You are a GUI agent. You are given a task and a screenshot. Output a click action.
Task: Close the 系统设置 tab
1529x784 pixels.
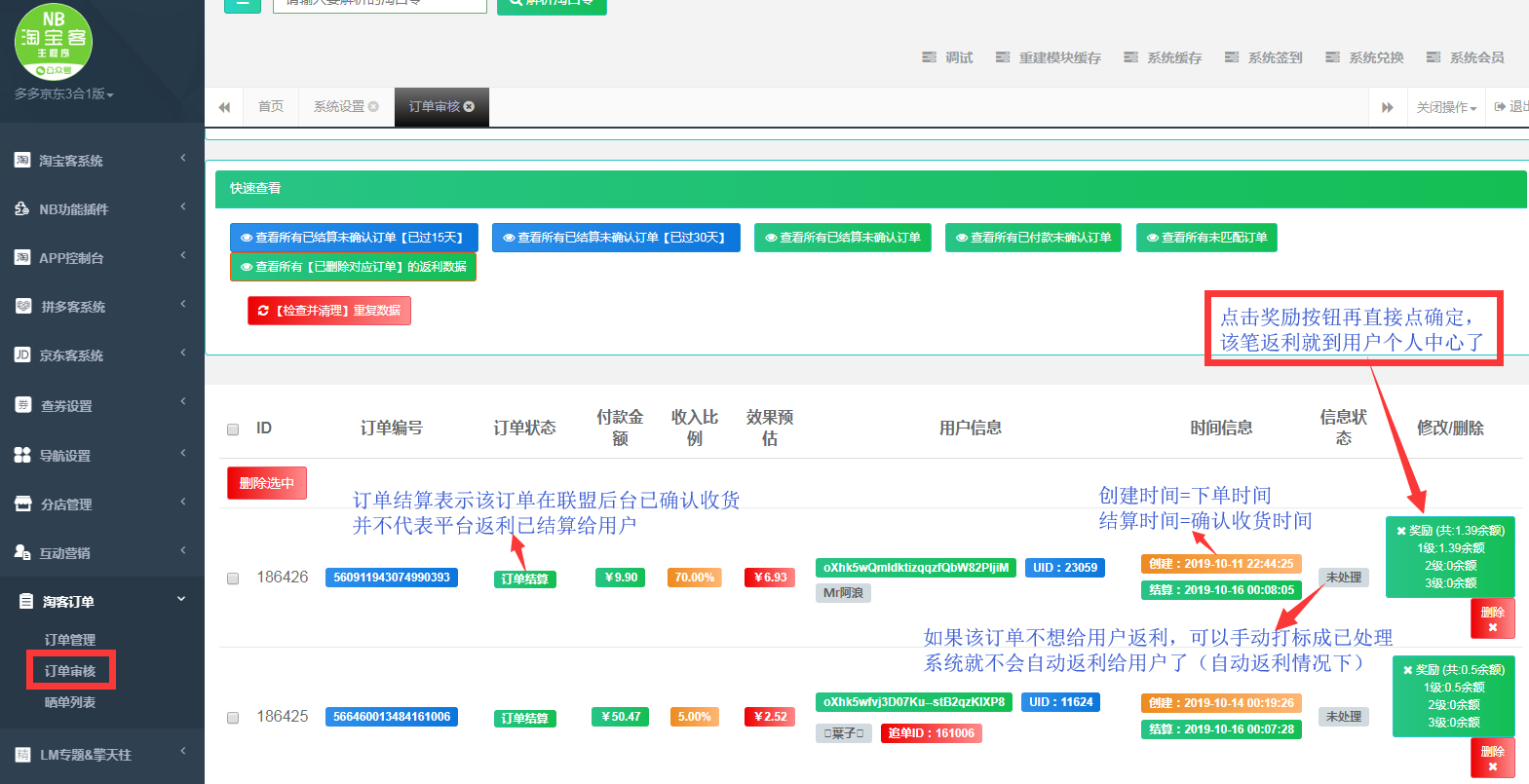click(x=373, y=107)
